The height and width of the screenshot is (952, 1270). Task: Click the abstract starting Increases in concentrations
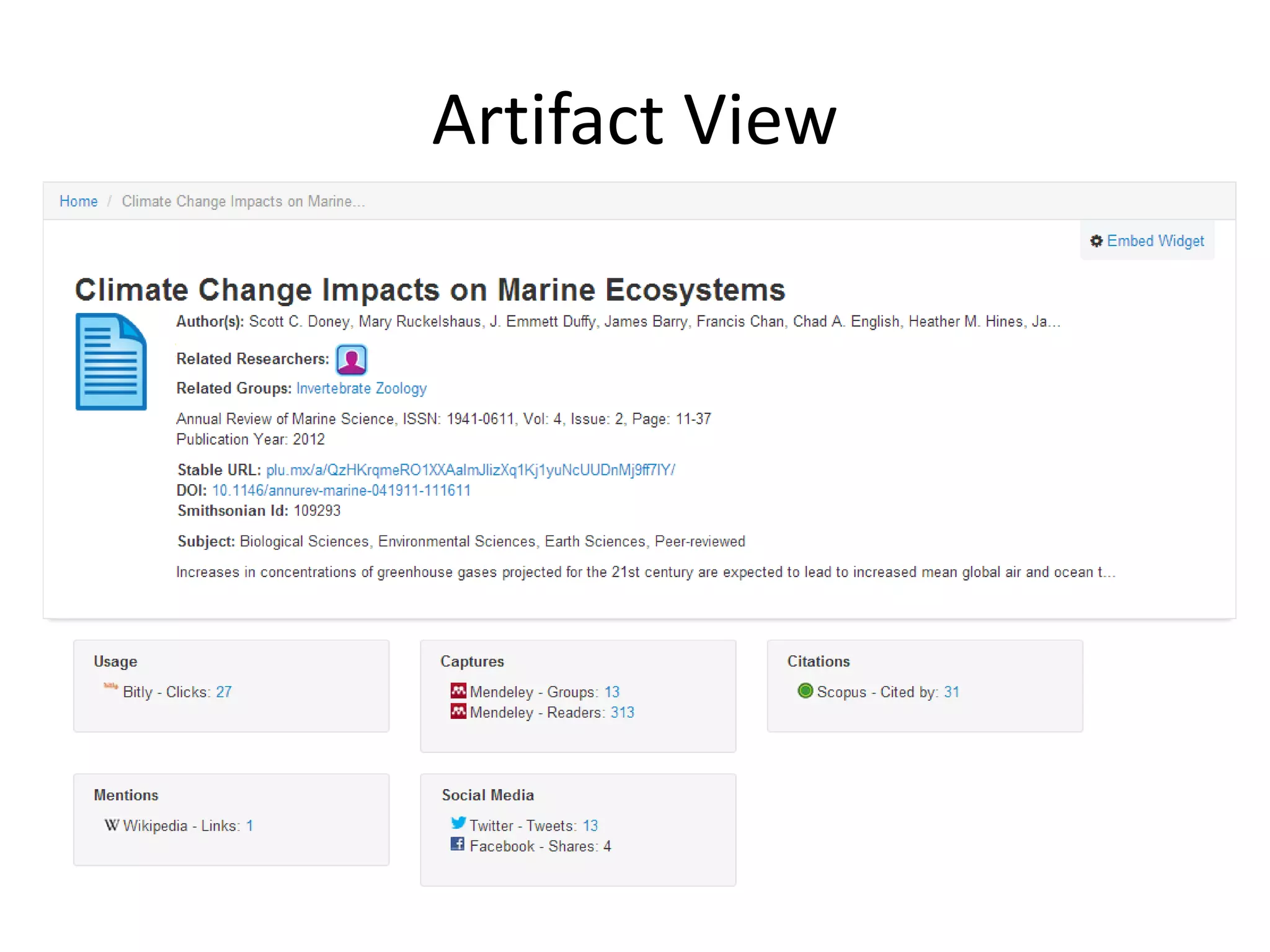pos(646,572)
